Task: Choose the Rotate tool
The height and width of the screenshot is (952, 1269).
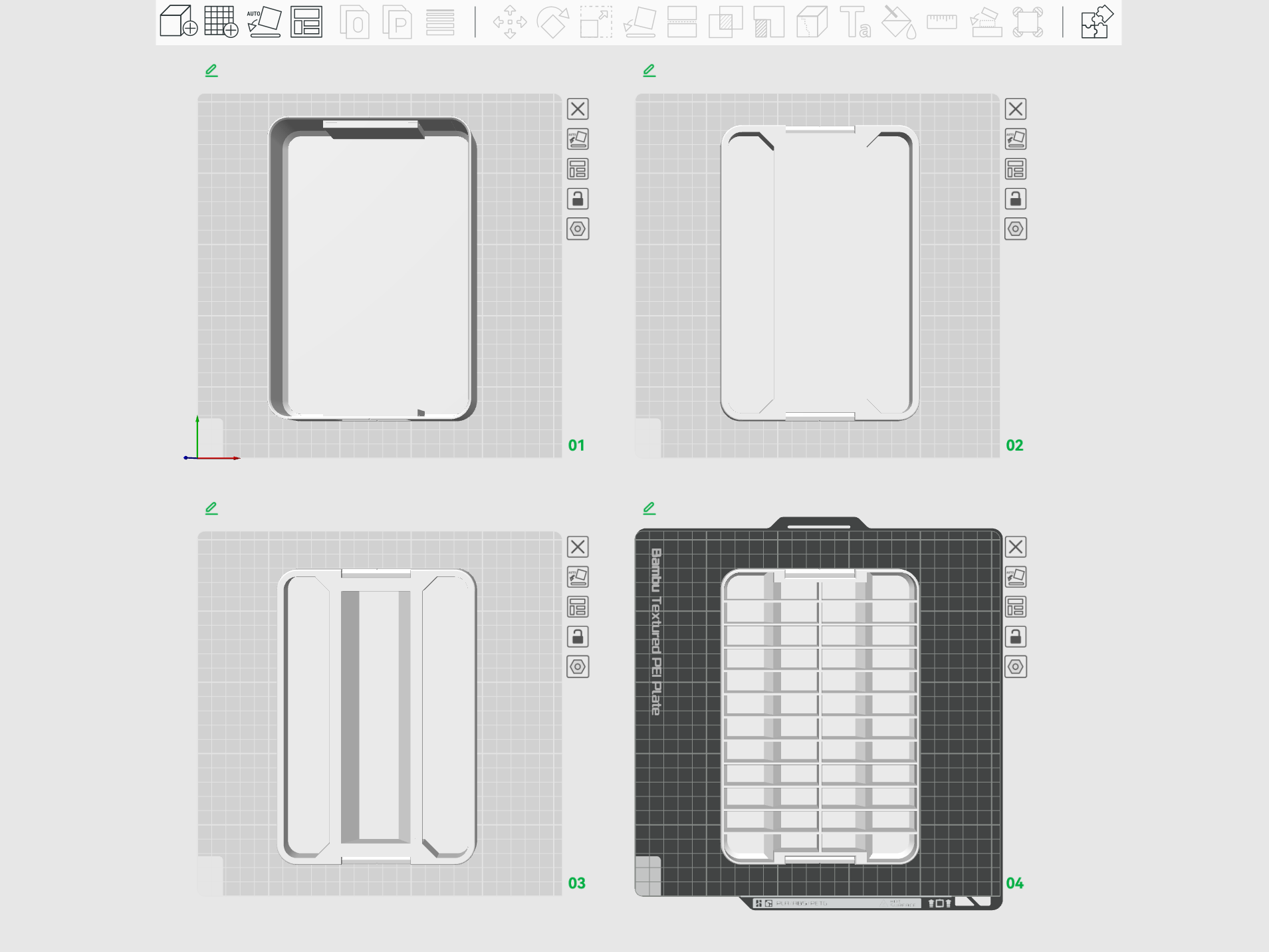Action: tap(553, 22)
